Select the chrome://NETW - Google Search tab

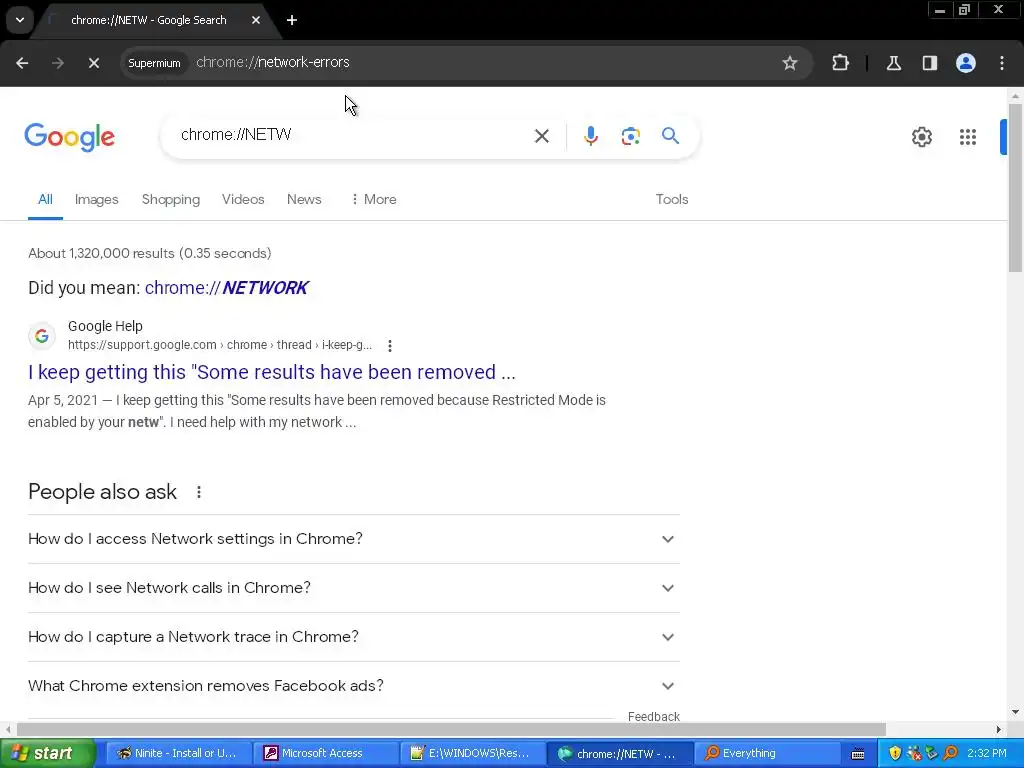click(149, 20)
